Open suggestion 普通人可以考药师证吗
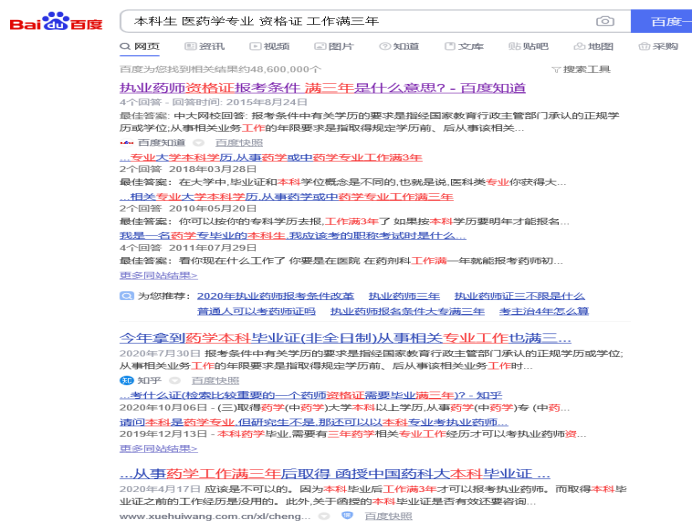The width and height of the screenshot is (692, 529). tap(256, 311)
